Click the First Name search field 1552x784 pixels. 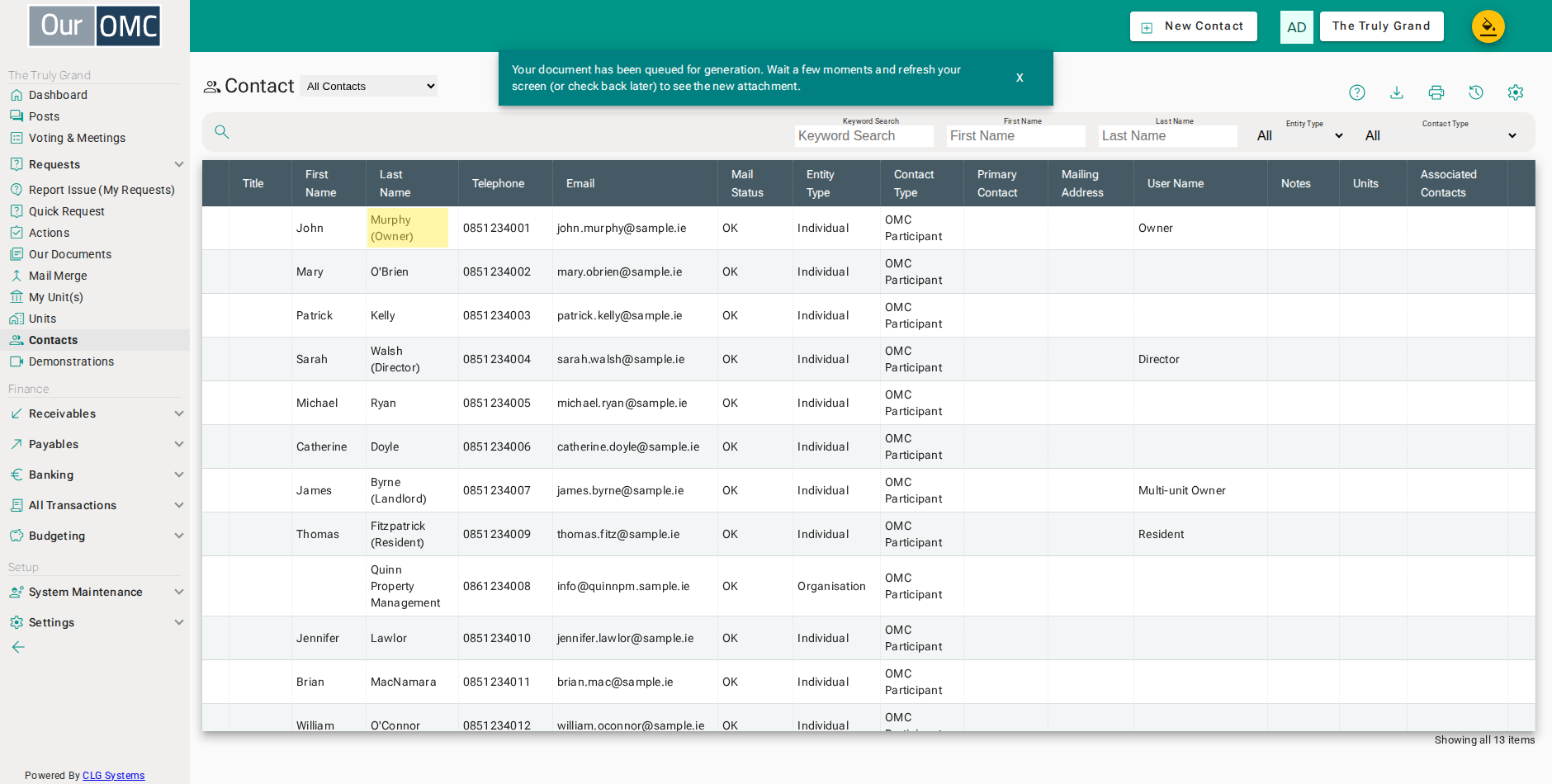(1015, 135)
